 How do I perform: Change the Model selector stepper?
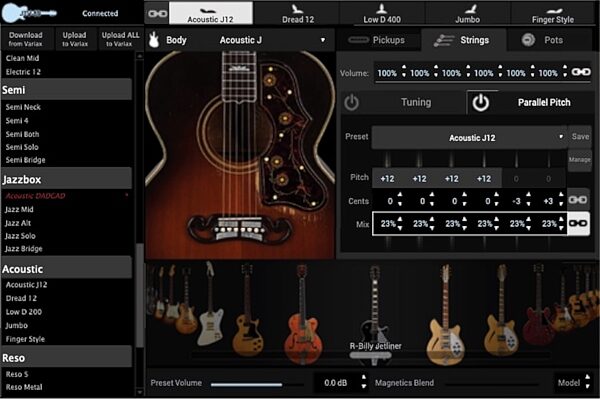tap(587, 382)
